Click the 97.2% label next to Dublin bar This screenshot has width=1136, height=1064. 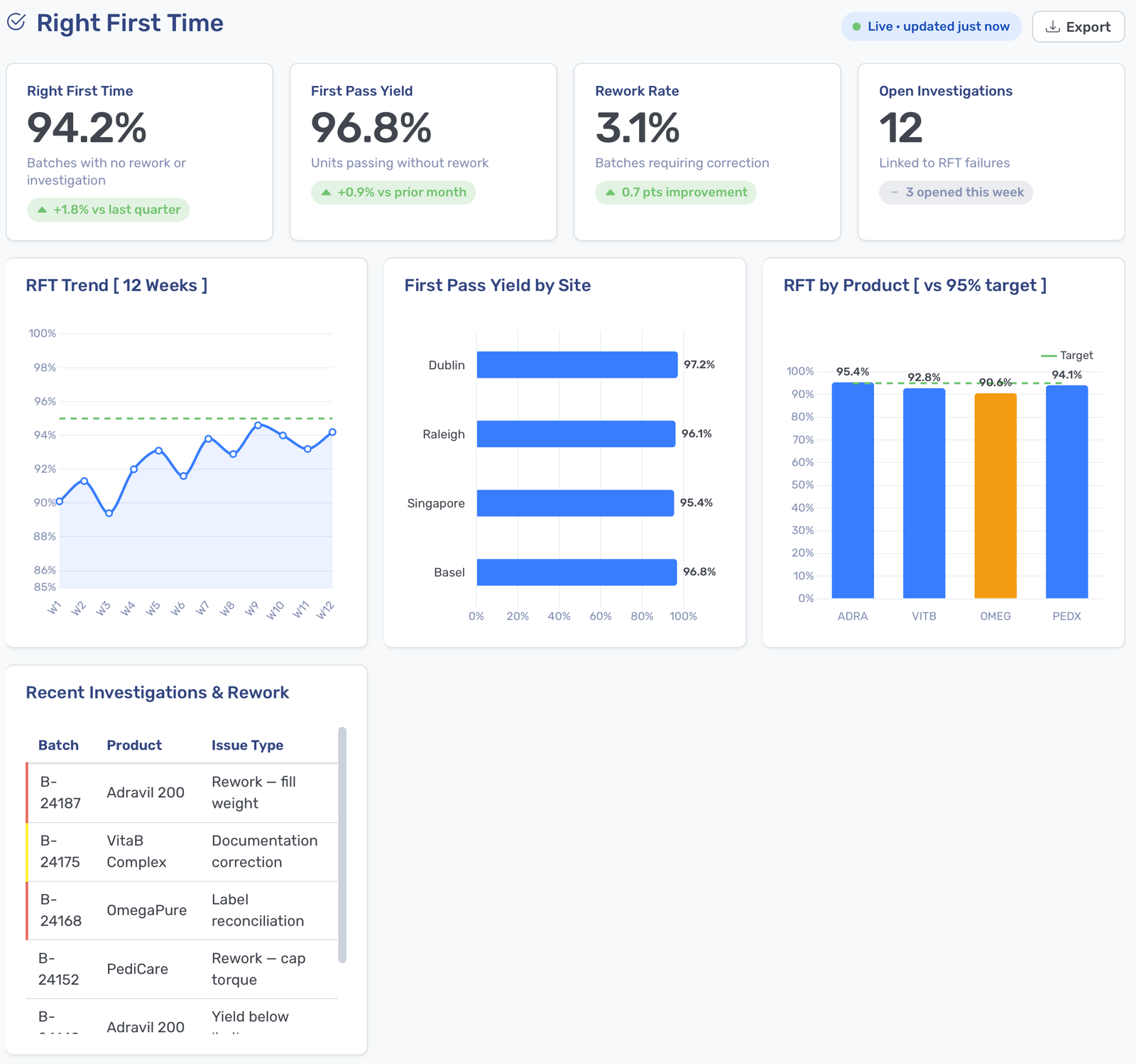click(x=699, y=364)
